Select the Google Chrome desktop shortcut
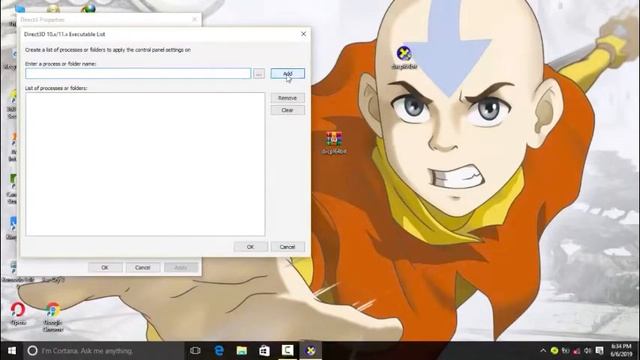The height and width of the screenshot is (360, 640). coord(53,317)
